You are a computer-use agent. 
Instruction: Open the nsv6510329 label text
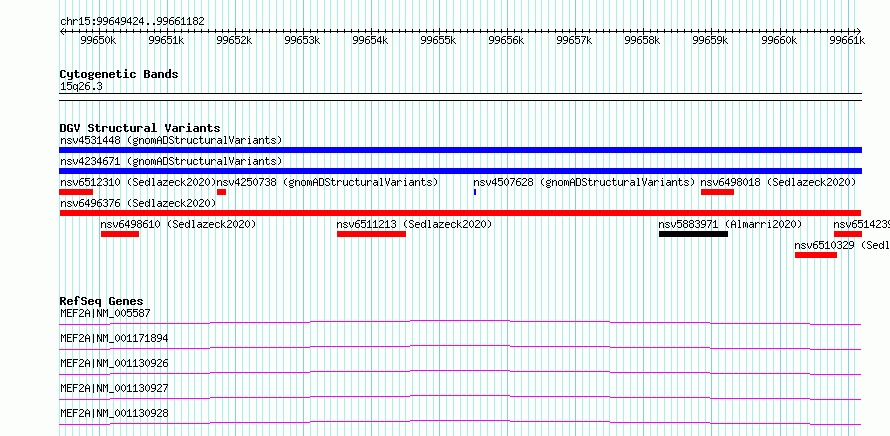coord(842,245)
